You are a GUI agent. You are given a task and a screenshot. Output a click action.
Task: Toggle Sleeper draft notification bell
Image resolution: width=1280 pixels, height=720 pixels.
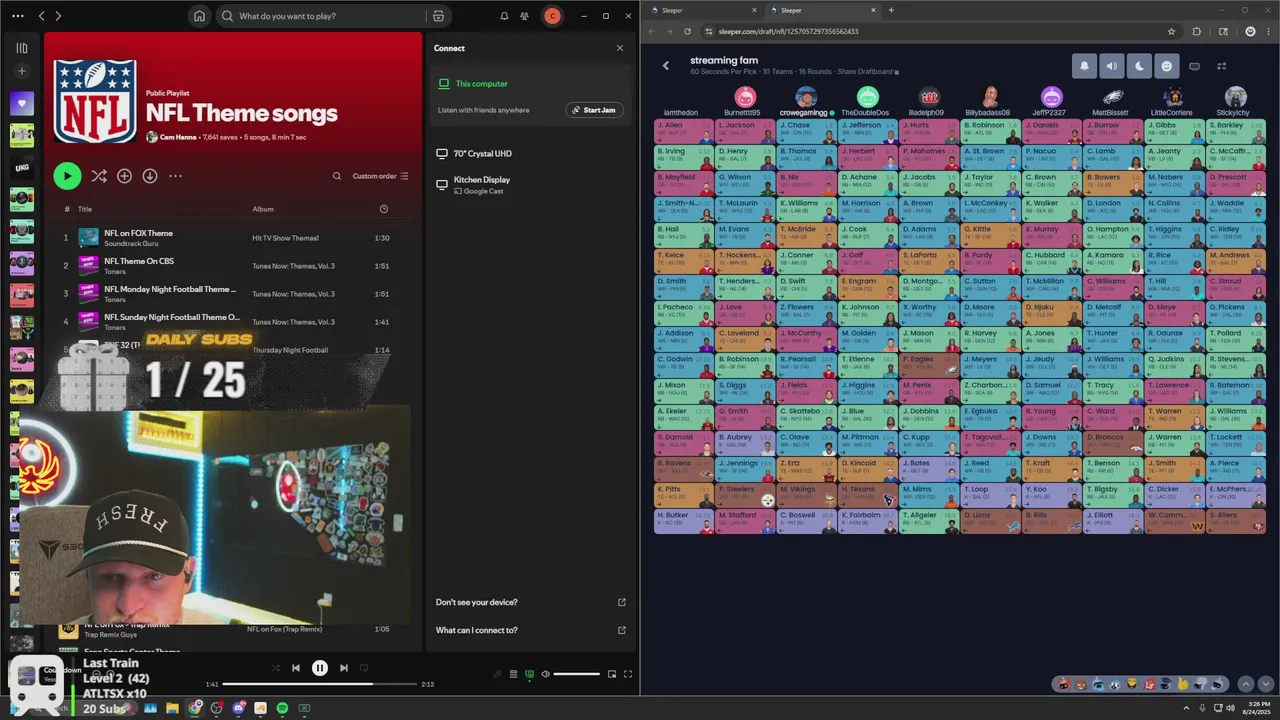(x=1084, y=66)
